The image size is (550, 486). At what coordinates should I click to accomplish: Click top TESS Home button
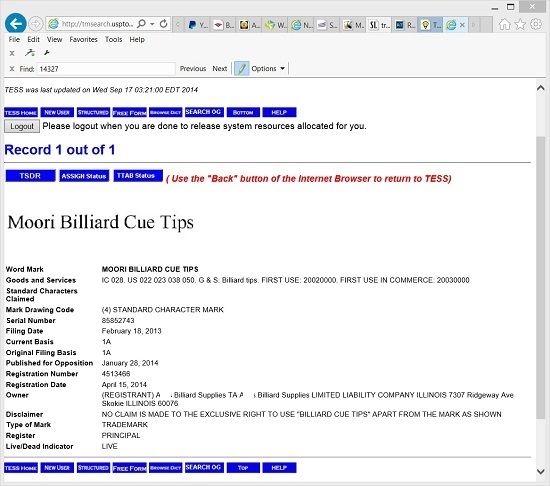[21, 113]
